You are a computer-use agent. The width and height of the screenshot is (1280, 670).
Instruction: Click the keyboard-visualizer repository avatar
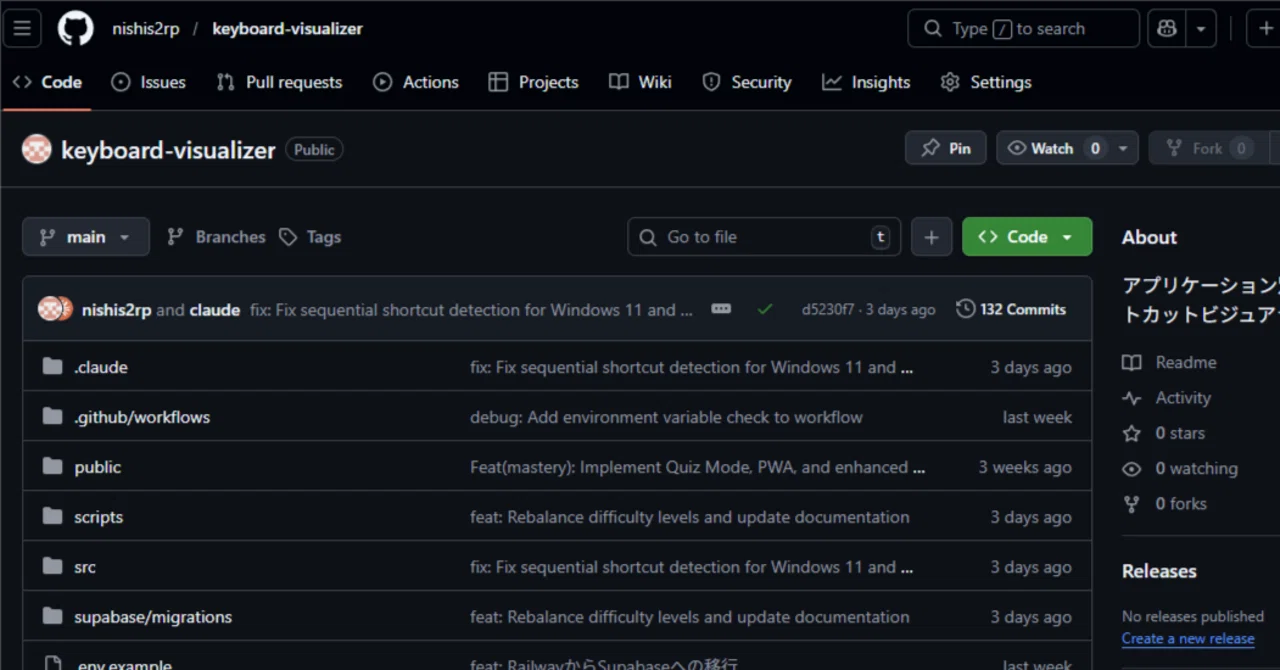click(37, 149)
